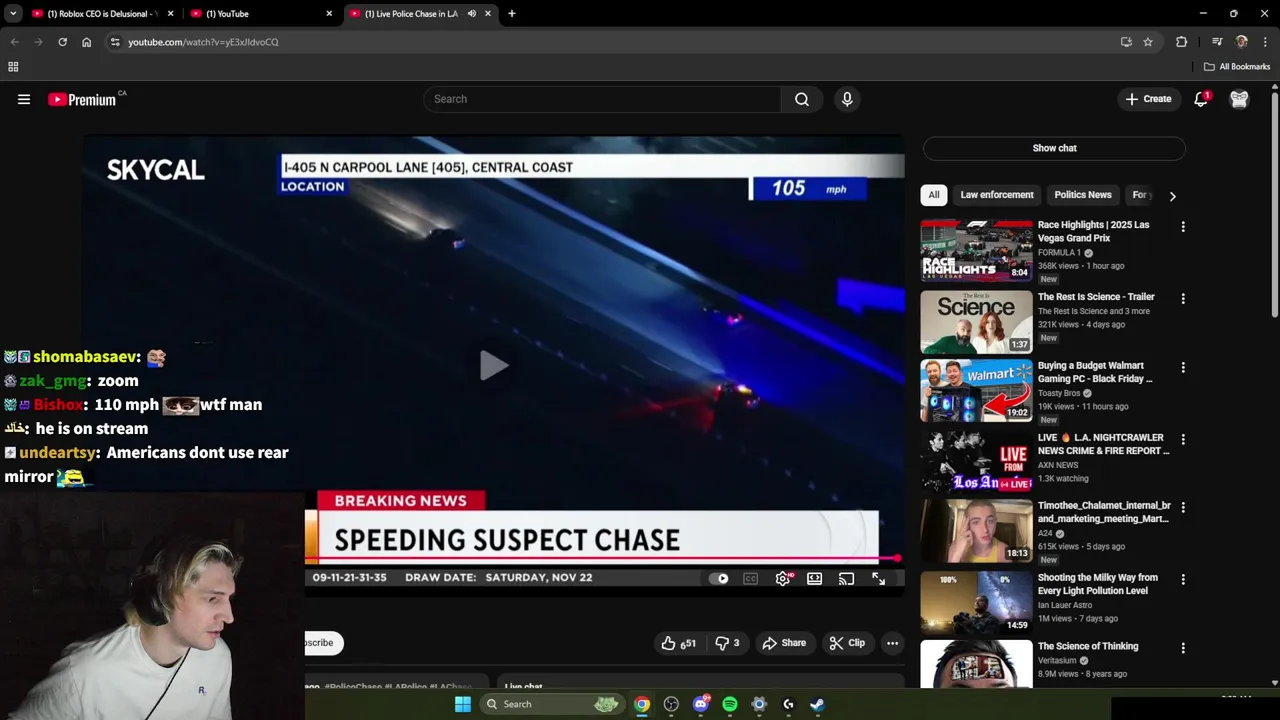Select the Law enforcement chip

pos(997,195)
